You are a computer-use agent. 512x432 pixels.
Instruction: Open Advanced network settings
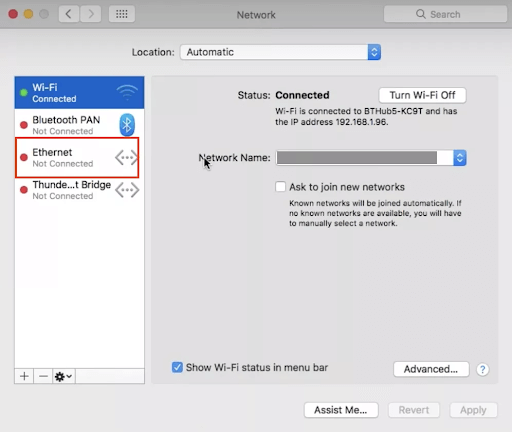(431, 369)
